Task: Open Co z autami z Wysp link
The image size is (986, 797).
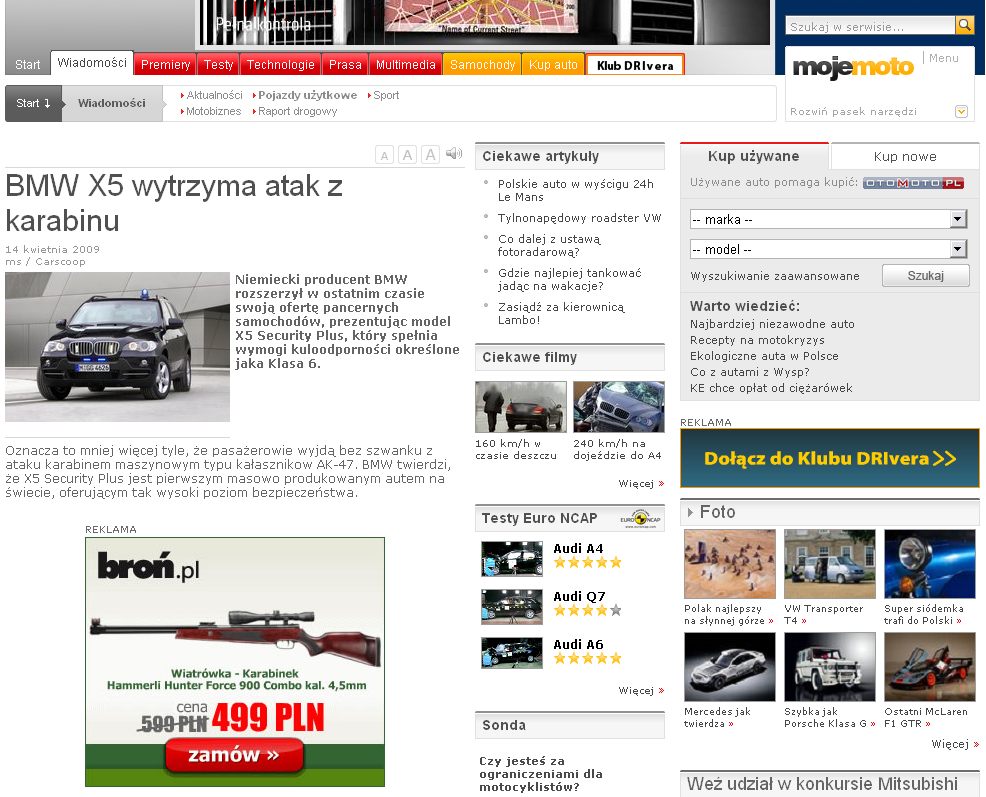Action: (750, 372)
